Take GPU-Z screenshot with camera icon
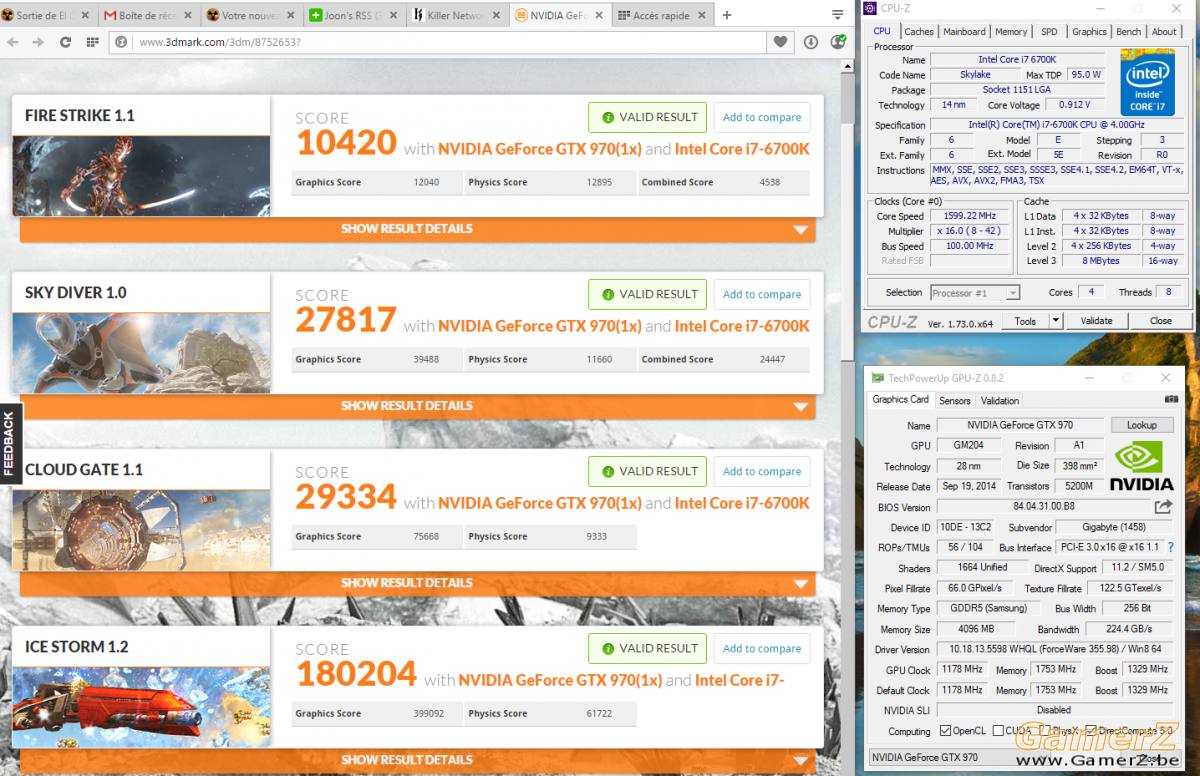 tap(1171, 400)
